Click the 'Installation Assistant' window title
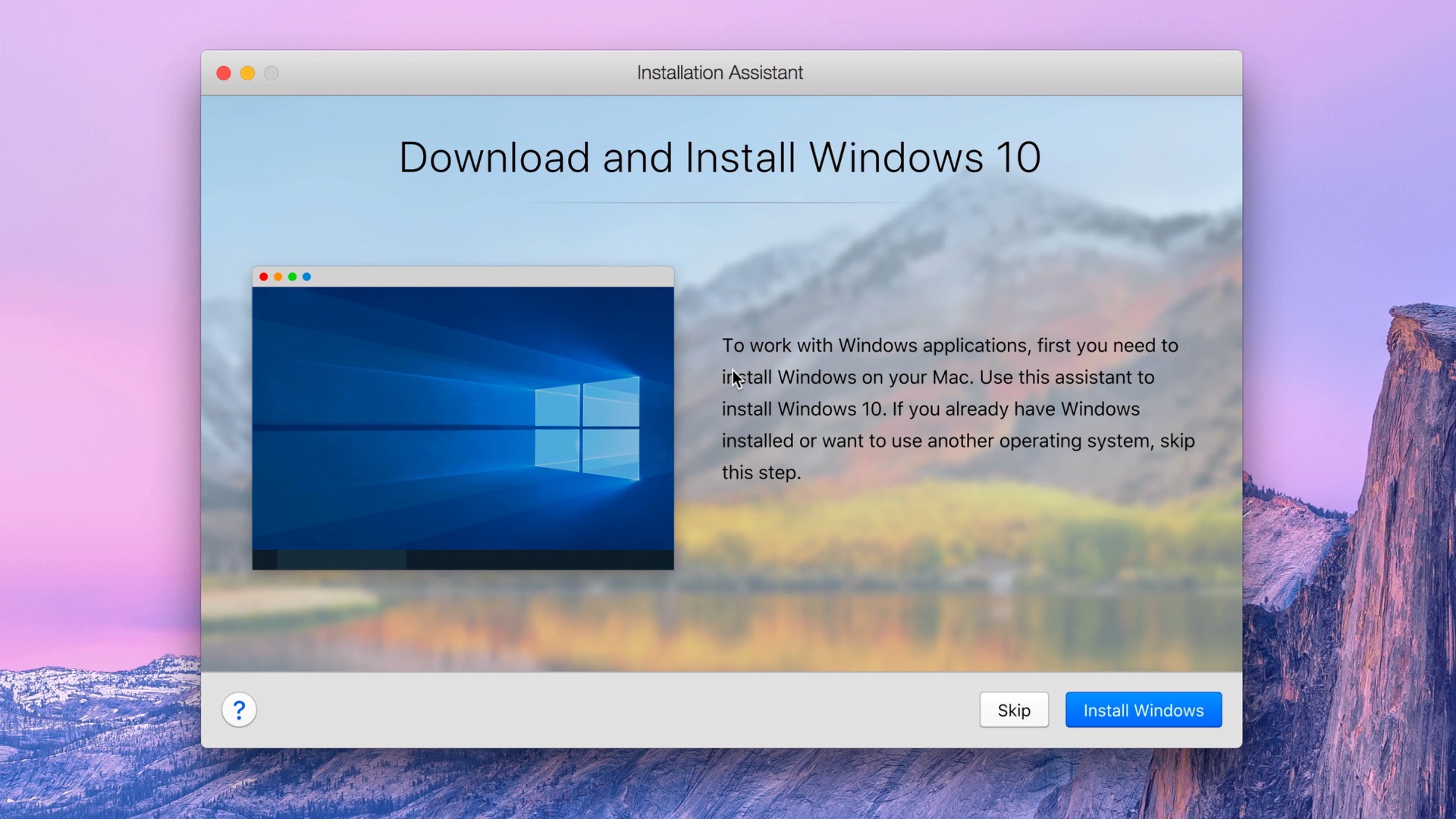The image size is (1456, 819). 720,73
